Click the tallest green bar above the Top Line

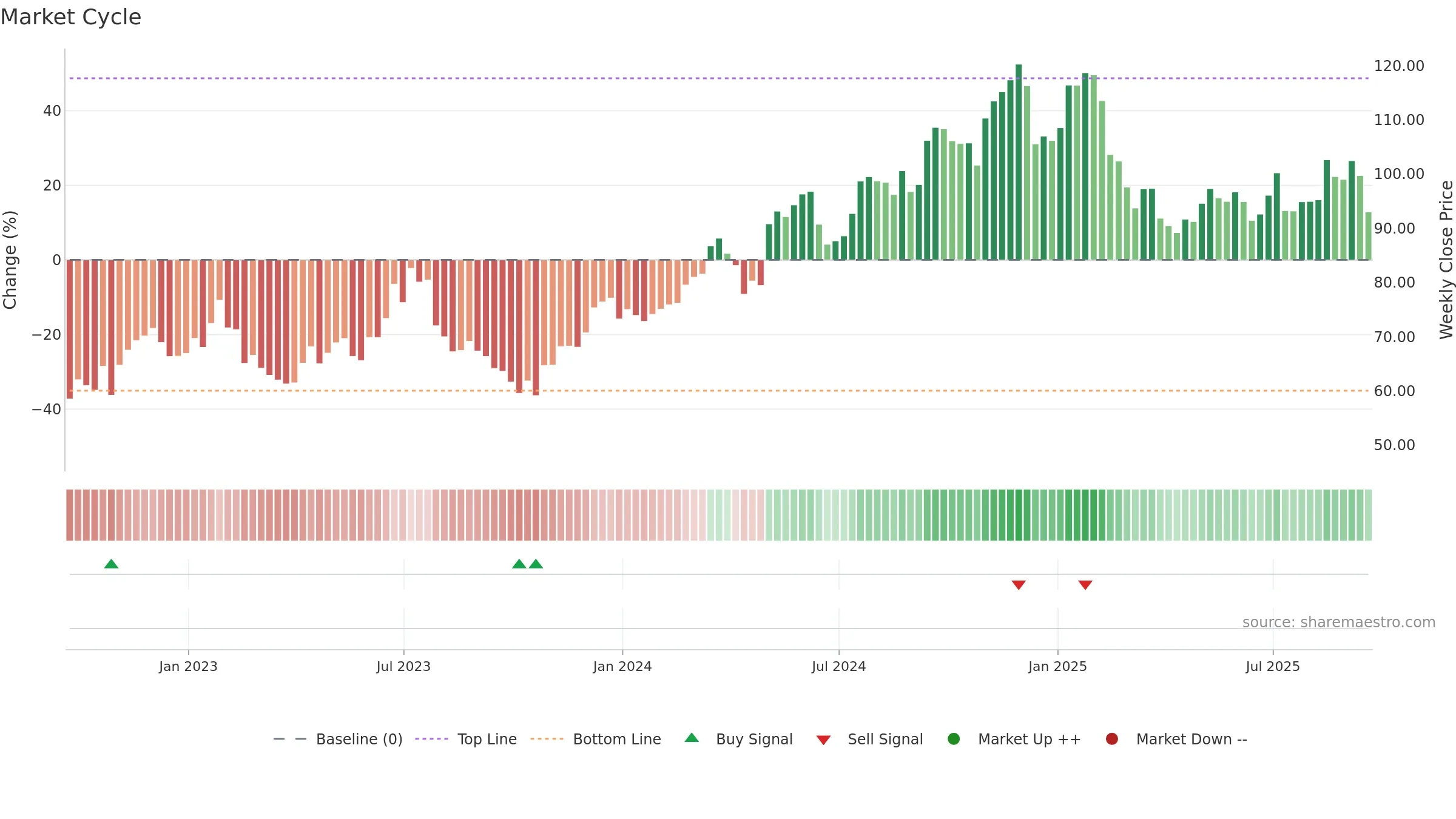point(1019,162)
